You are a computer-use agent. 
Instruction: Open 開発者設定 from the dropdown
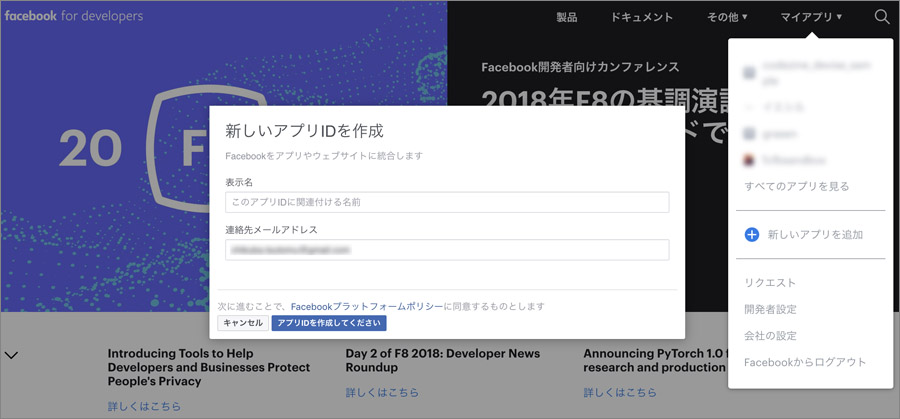pyautogui.click(x=770, y=309)
